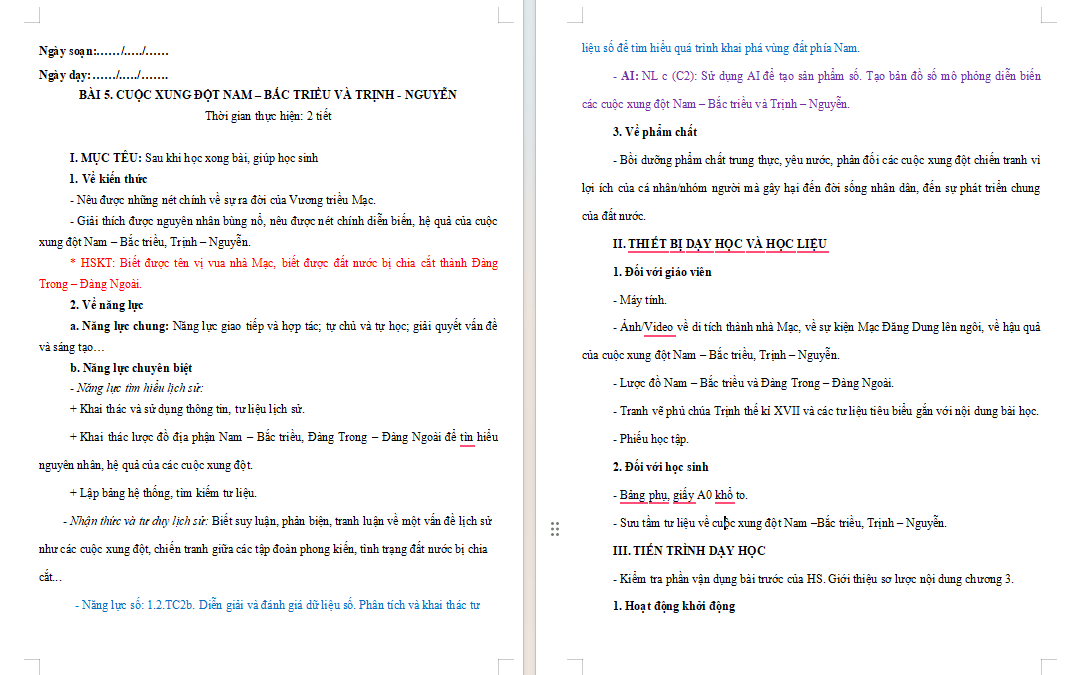Click the title 'BÀI 5. CUỘC XUNG ĐỘT NAM – BẮC TRIỀU'

click(x=268, y=94)
